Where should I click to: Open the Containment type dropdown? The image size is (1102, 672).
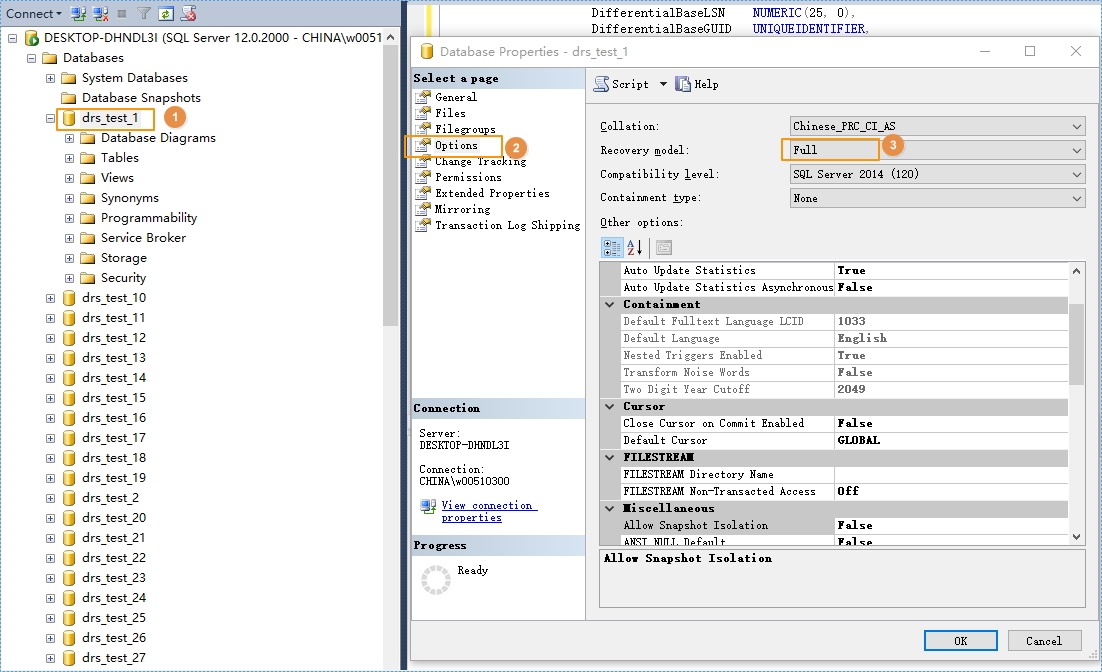(1077, 198)
